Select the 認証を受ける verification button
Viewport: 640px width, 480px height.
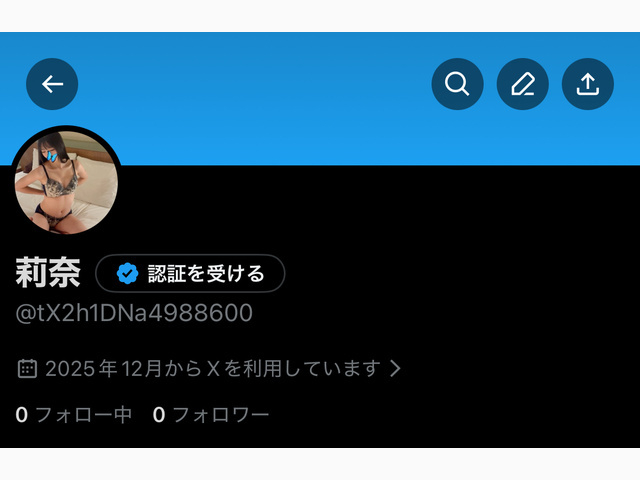tap(190, 273)
